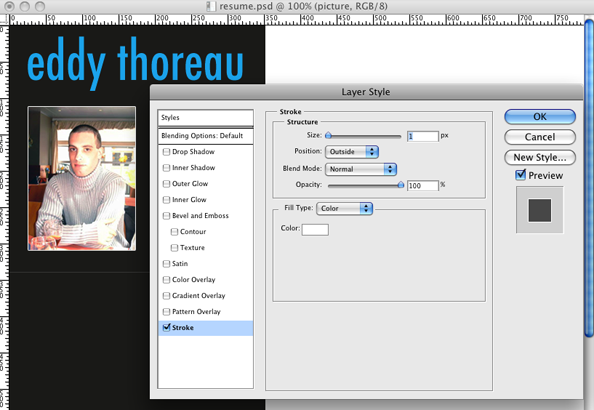594x410 pixels.
Task: Click the Opacity slider handle
Action: coord(400,185)
